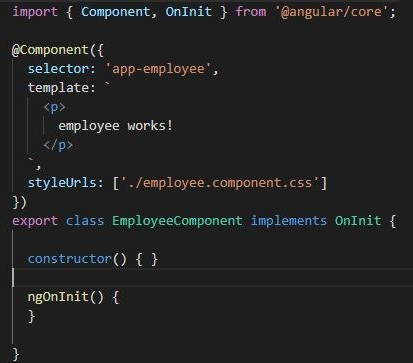Click the 'constructor' keyword
Viewport: 413px width, 363px height.
click(x=69, y=259)
